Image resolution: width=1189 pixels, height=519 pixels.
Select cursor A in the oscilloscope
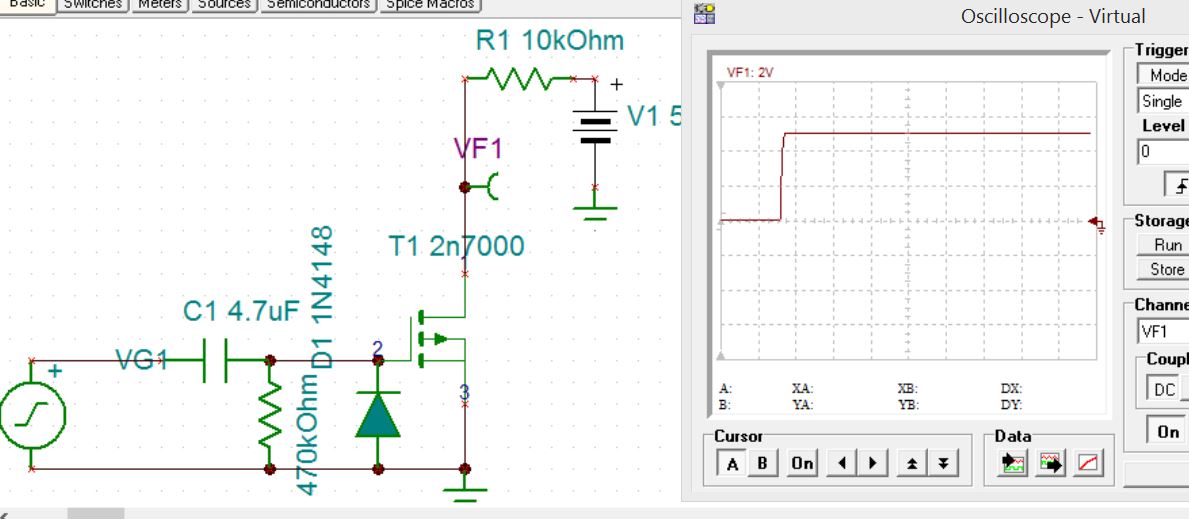point(732,463)
